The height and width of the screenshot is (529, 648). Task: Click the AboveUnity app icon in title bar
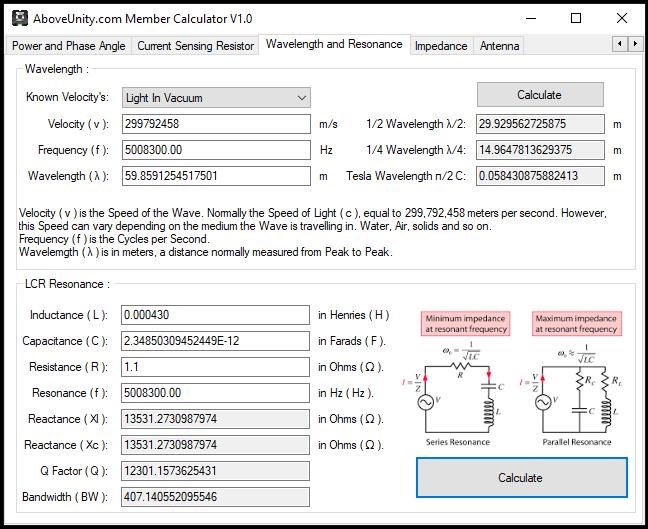tap(20, 18)
